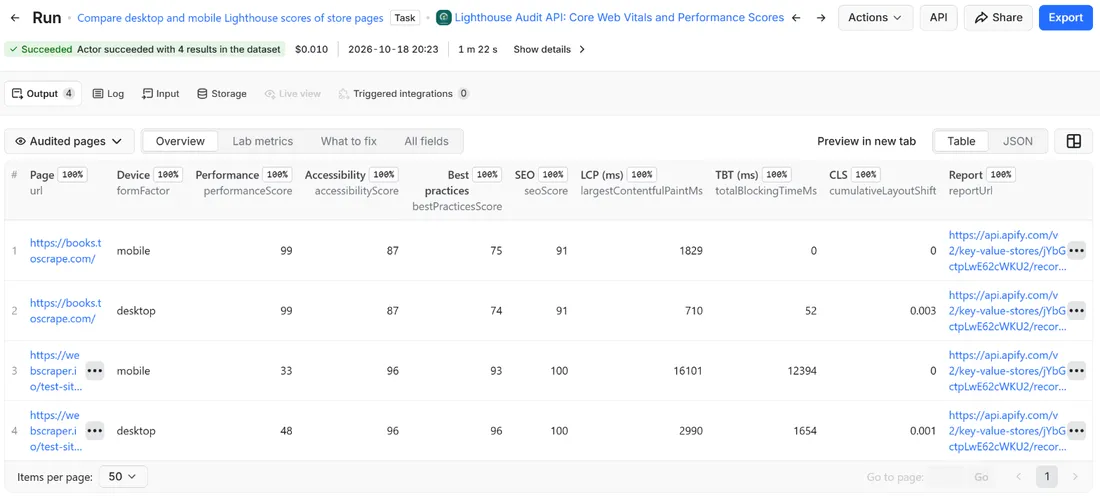Go to next run arrow
This screenshot has width=1100, height=497.
point(821,18)
